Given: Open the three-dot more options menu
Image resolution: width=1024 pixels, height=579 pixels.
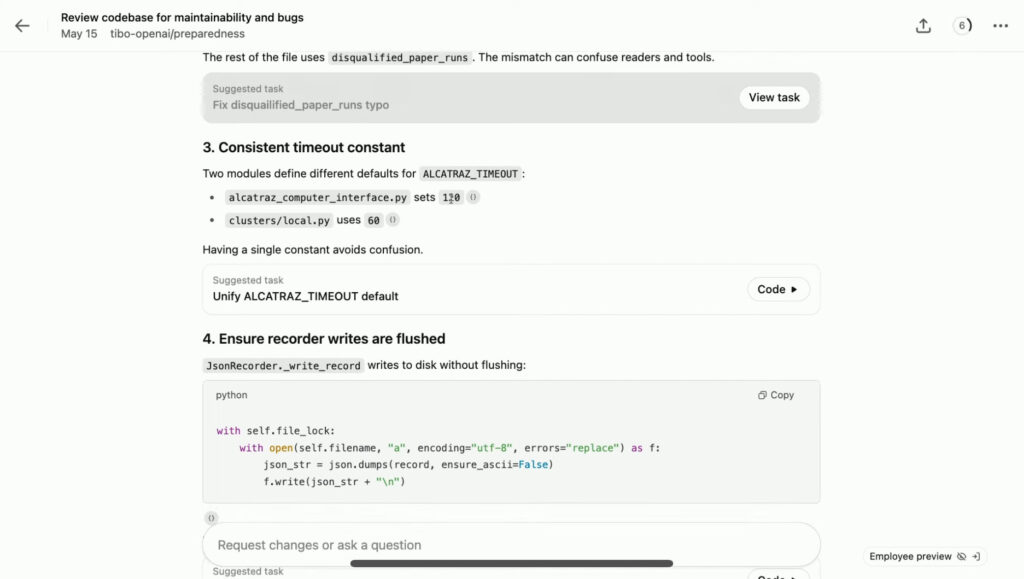Looking at the screenshot, I should pos(1000,26).
